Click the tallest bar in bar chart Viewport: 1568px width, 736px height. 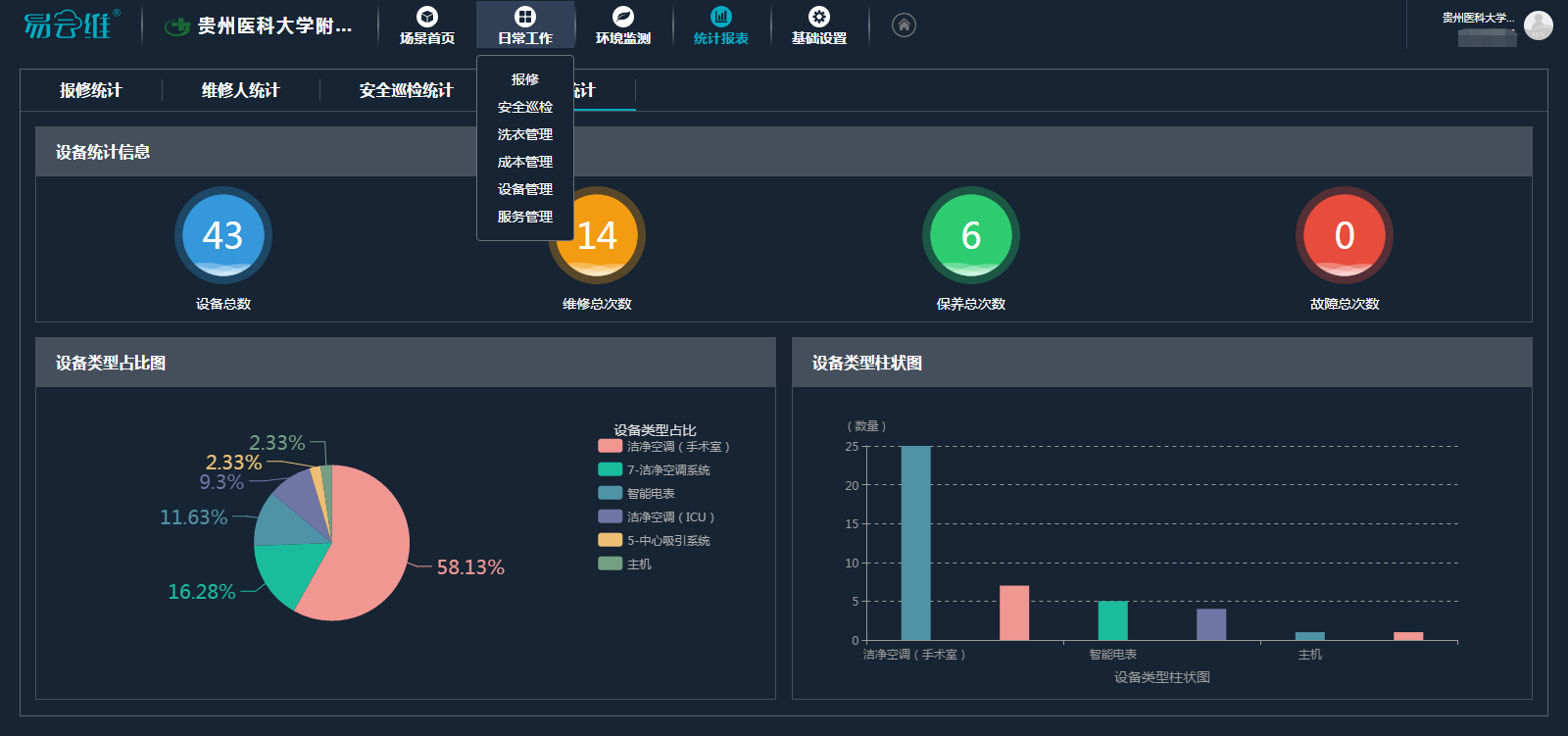[x=915, y=544]
